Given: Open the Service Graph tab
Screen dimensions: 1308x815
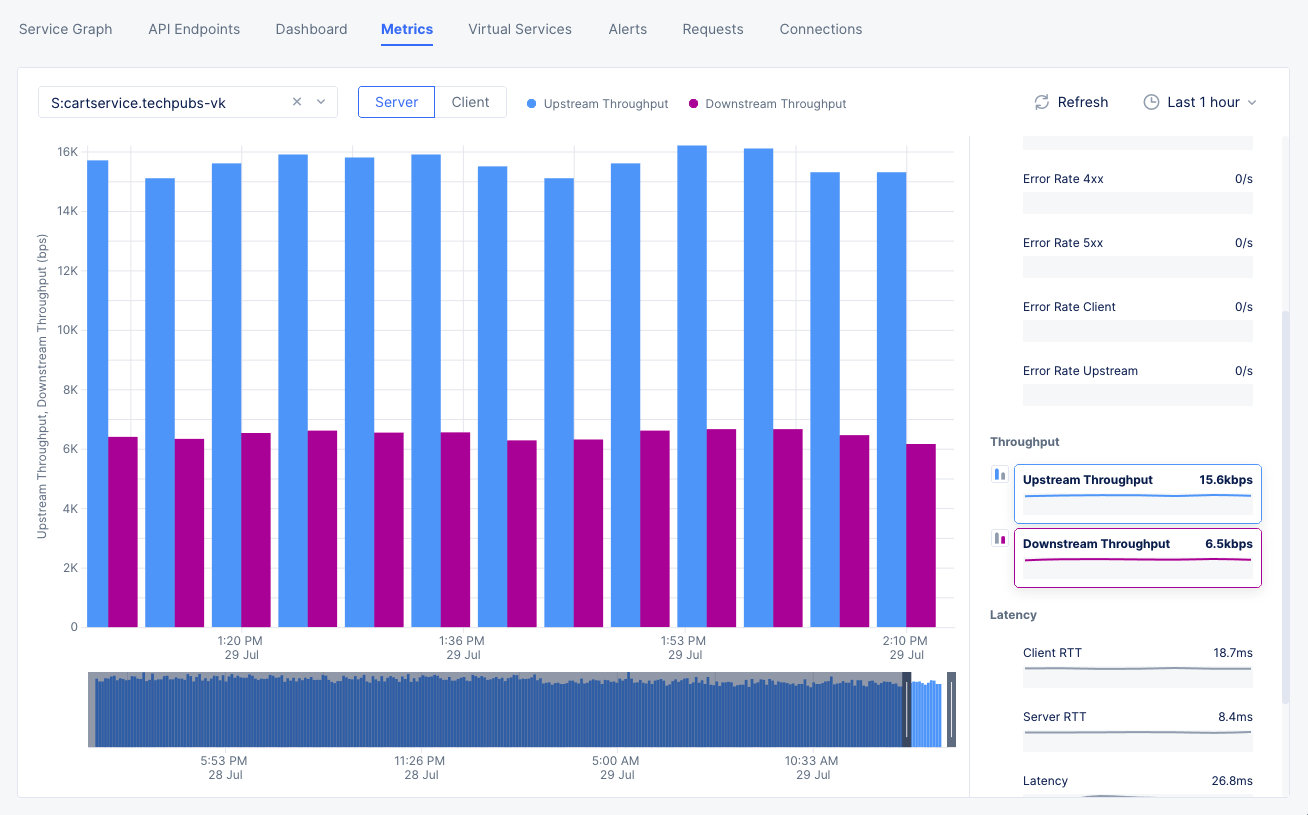Looking at the screenshot, I should click(66, 29).
